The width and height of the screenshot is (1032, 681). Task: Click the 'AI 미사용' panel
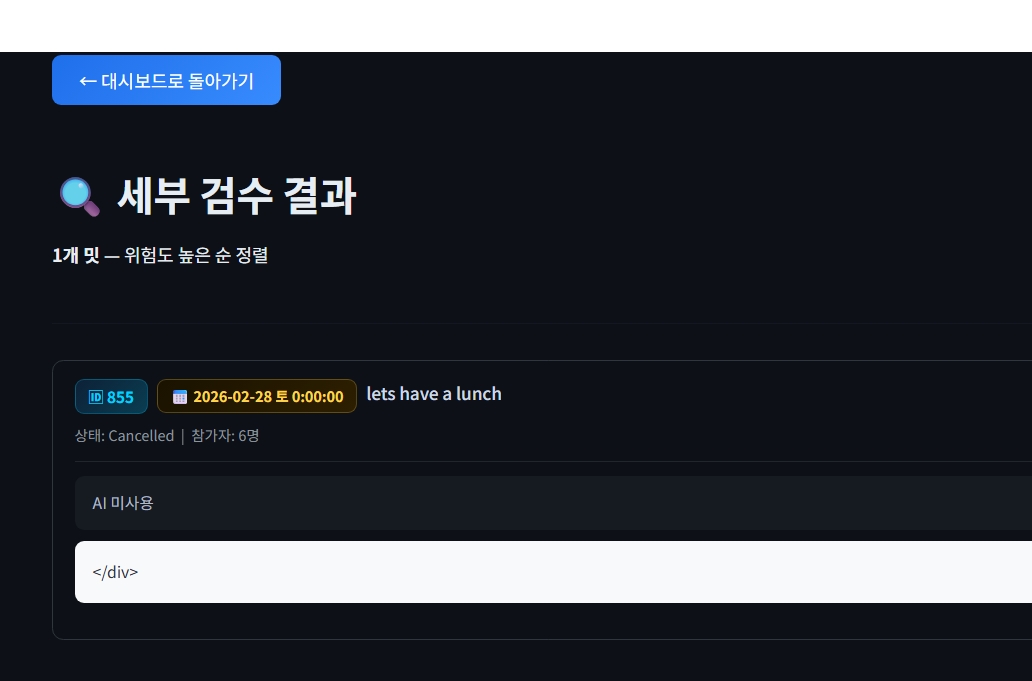(554, 503)
